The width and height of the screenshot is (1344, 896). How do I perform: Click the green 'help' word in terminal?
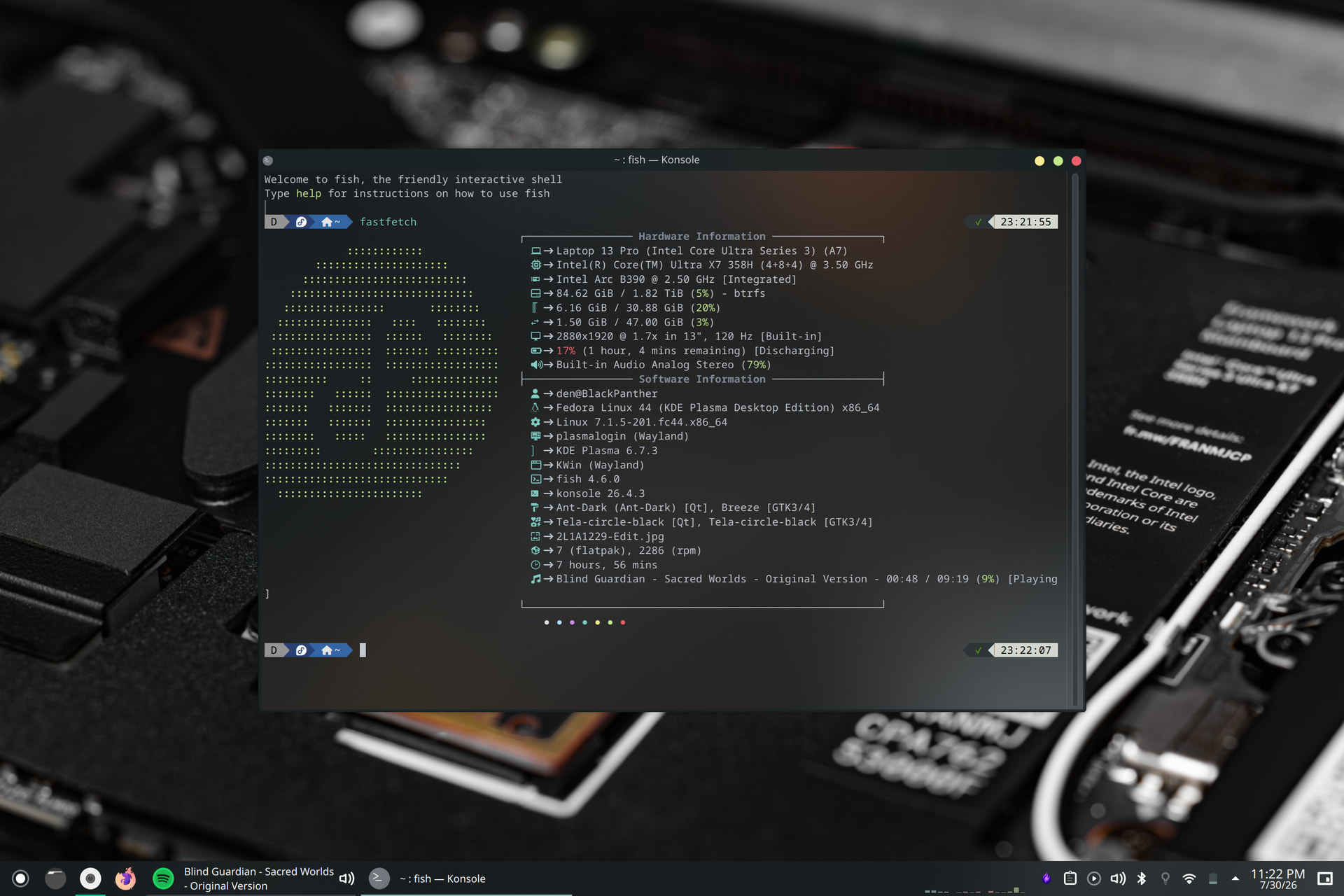coord(309,194)
